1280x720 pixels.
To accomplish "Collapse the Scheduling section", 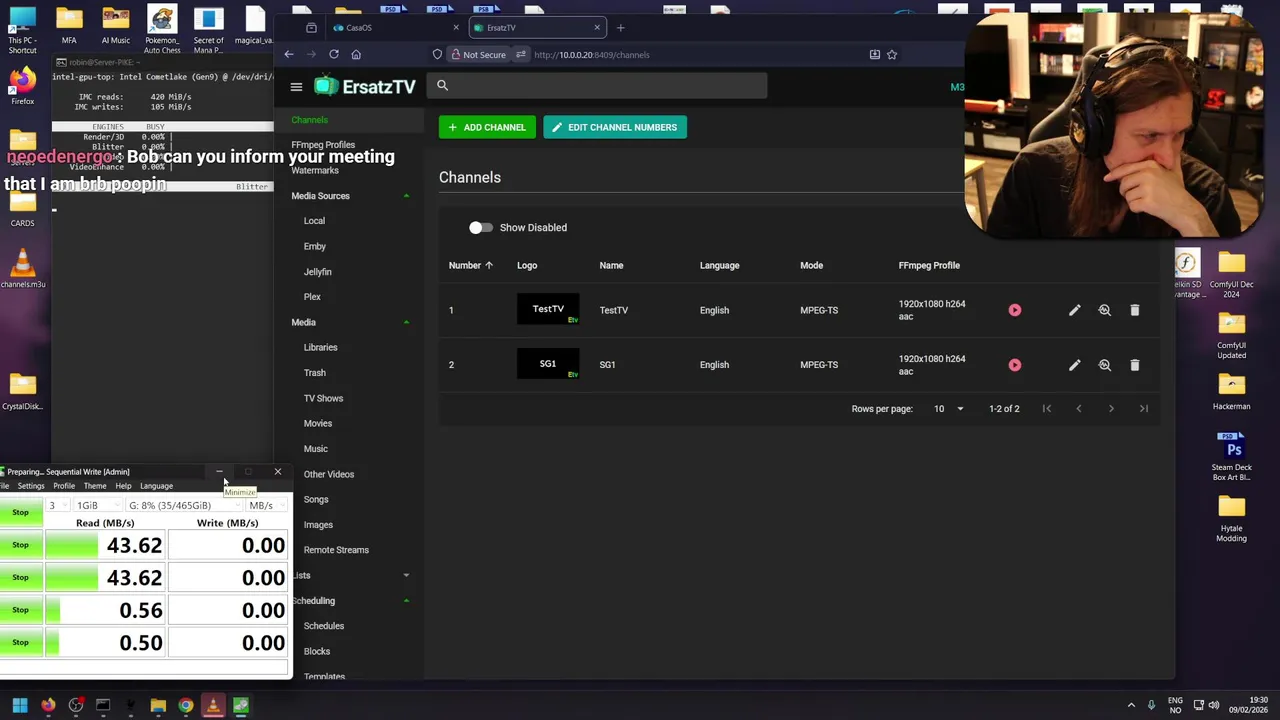I will tap(406, 601).
